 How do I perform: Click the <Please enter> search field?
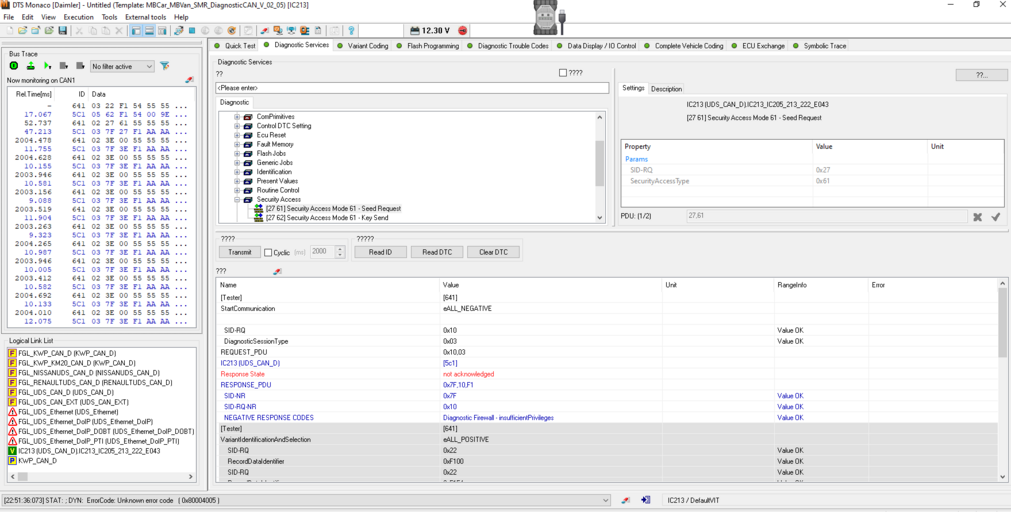[412, 88]
